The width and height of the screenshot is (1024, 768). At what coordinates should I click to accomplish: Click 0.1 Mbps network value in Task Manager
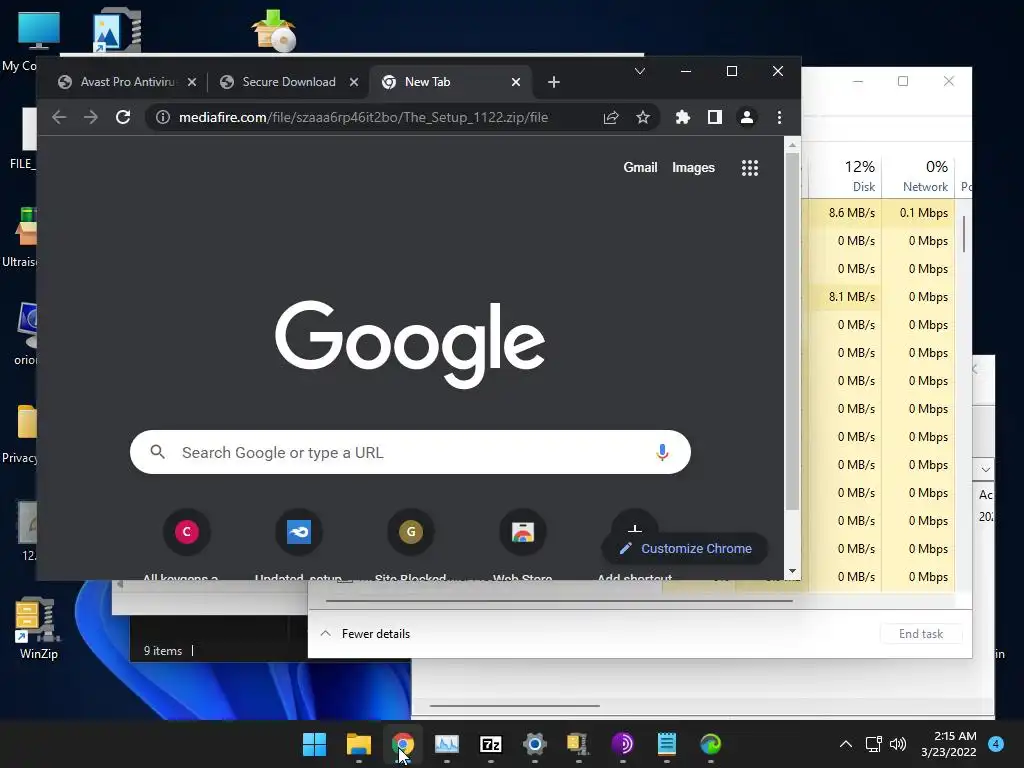pos(923,213)
